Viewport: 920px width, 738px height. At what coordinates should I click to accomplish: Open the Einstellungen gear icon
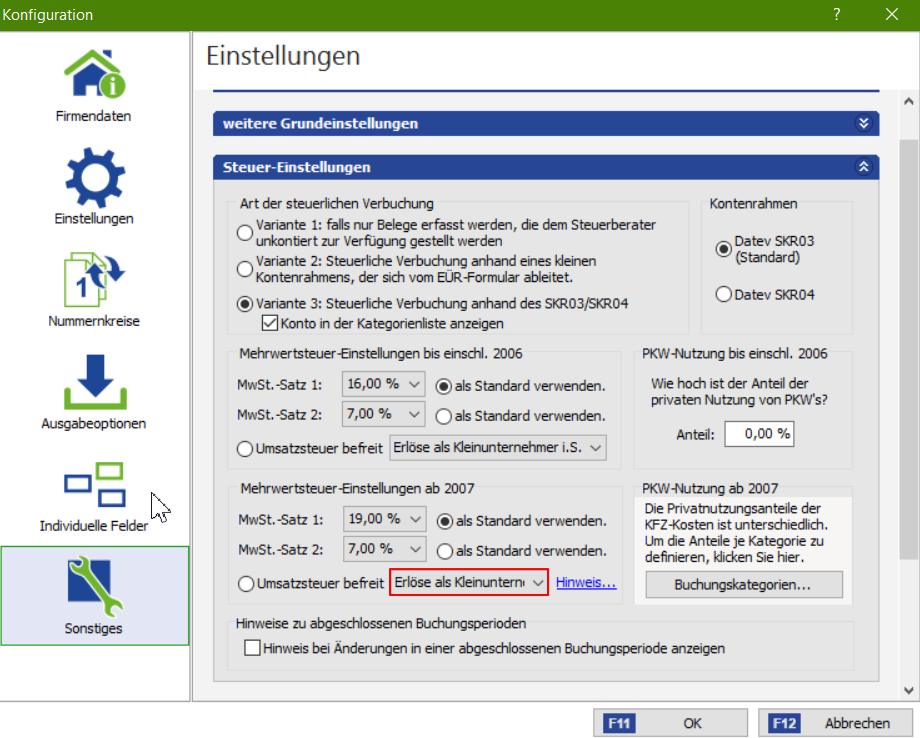pos(95,177)
